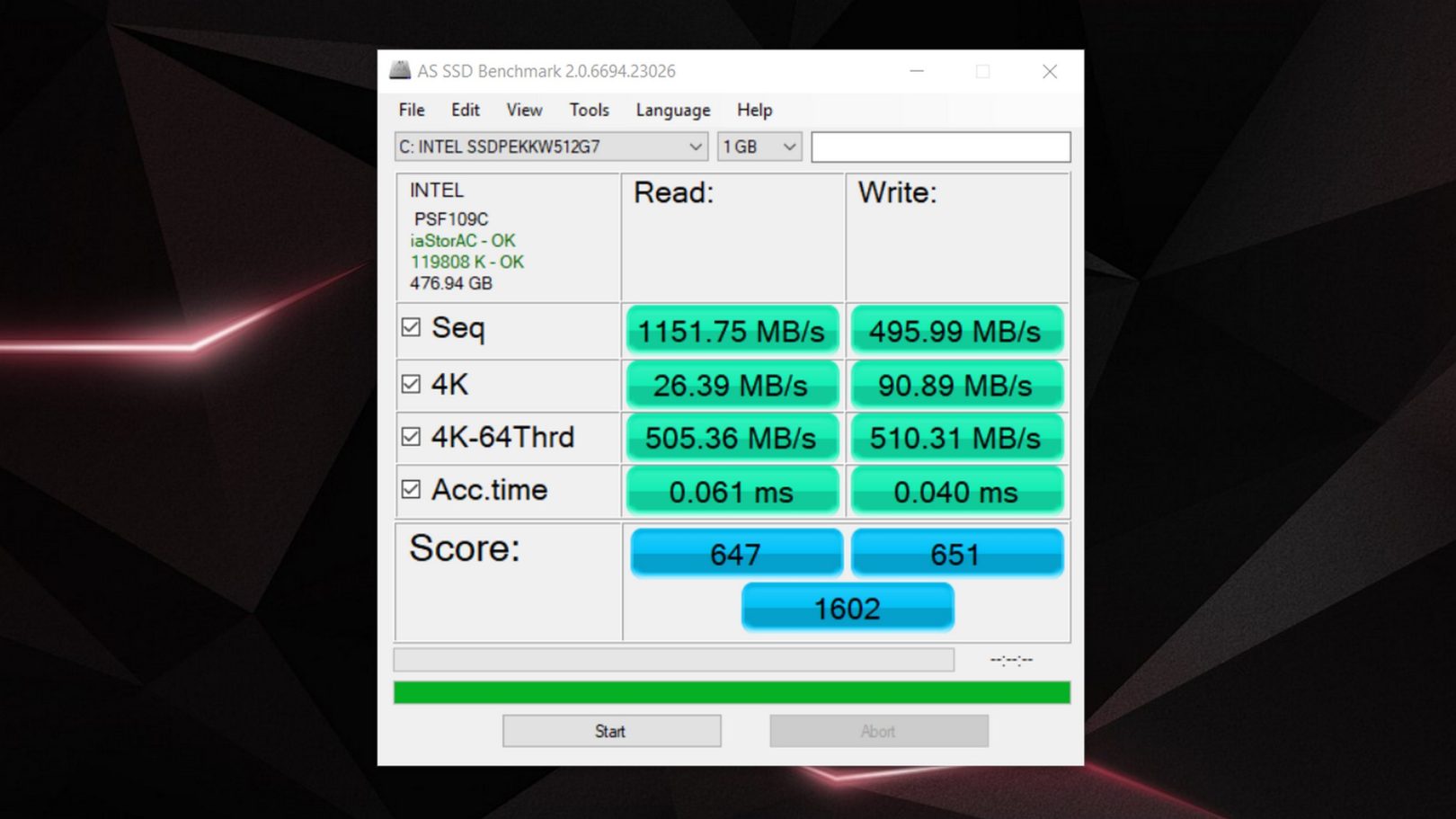
Task: Toggle the 4K test checkbox
Action: coord(411,384)
